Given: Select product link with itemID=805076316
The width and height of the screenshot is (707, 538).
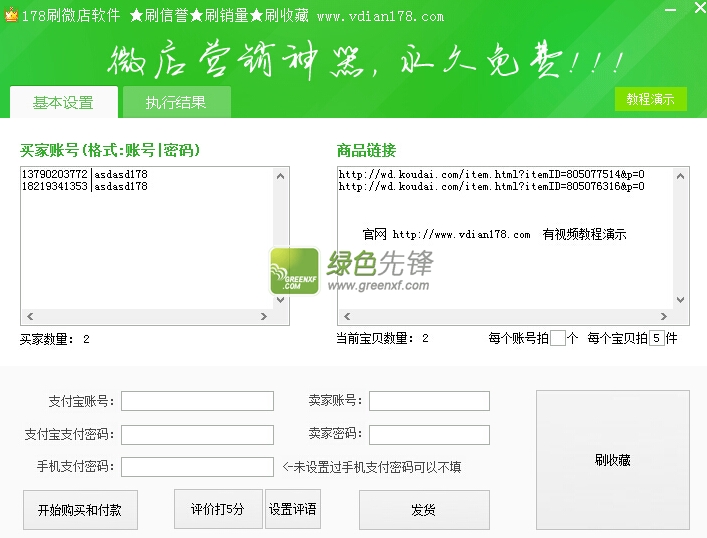Looking at the screenshot, I should (x=491, y=186).
